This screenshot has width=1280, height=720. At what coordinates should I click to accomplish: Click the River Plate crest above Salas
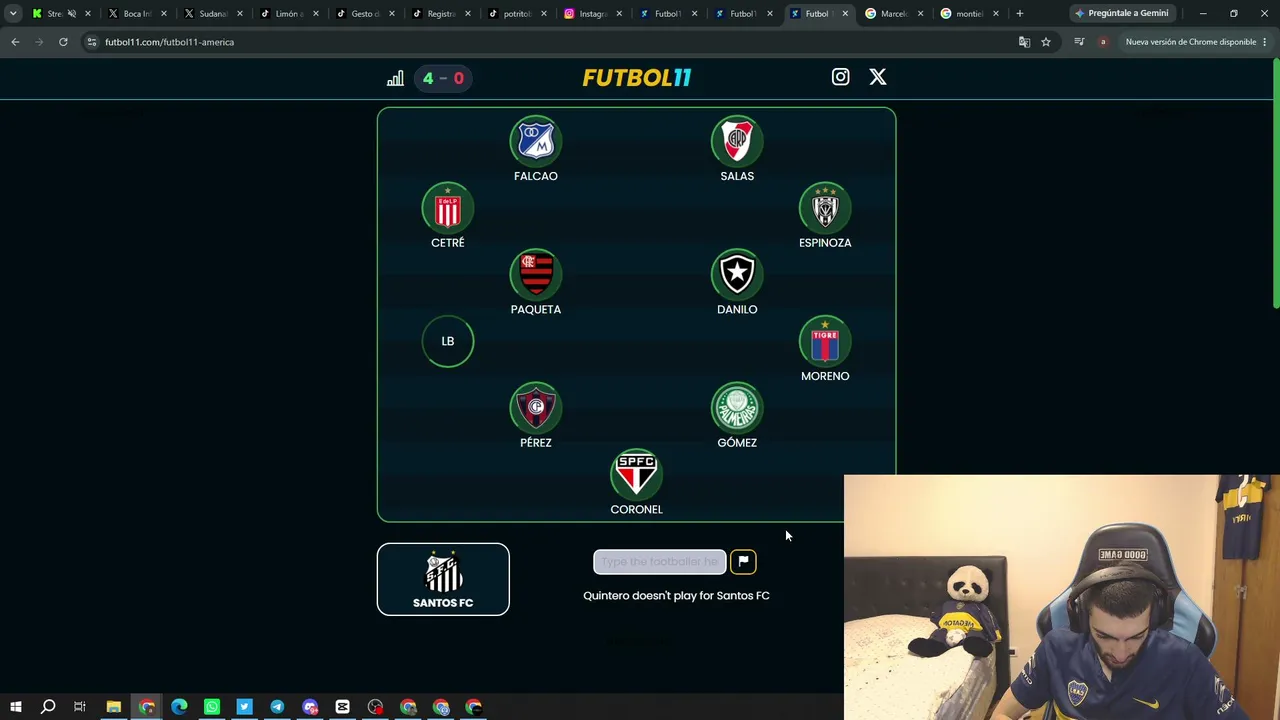pos(737,141)
